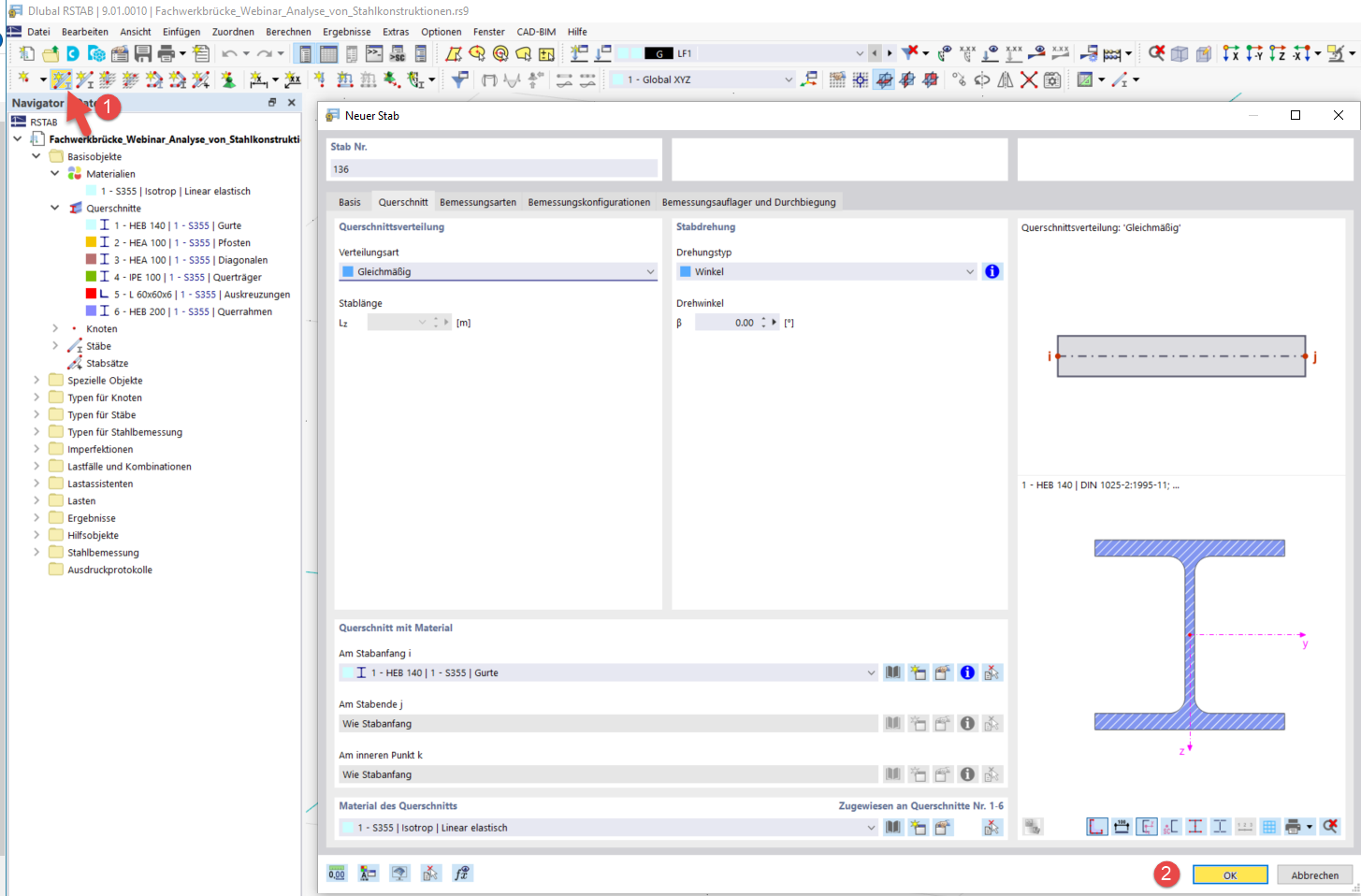This screenshot has height=896, width=1361.
Task: Toggle the dimensions icon below section preview
Action: 1122,827
